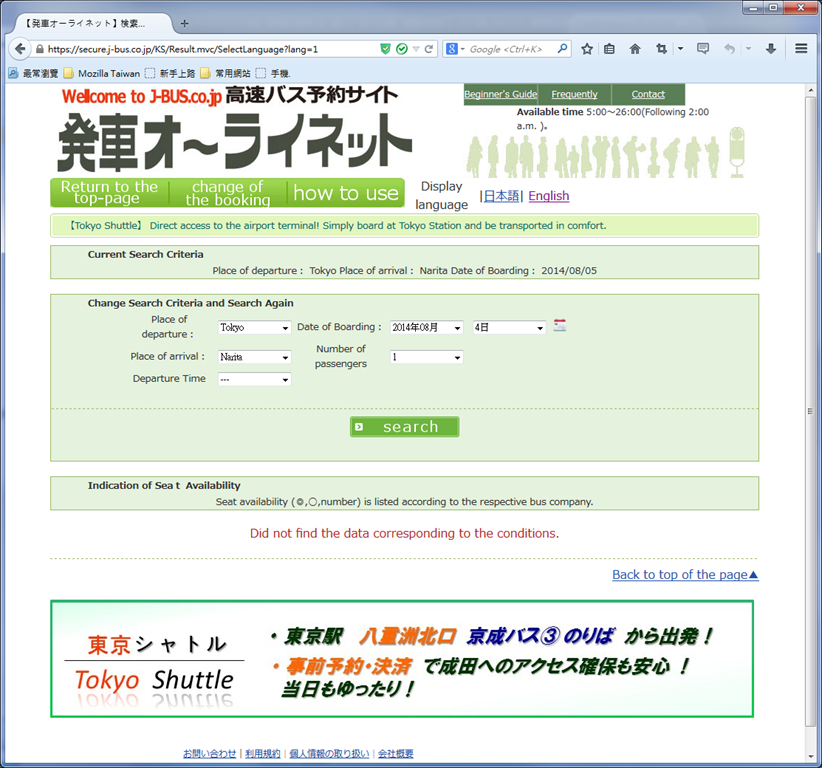
Task: Open the downloads arrow icon
Action: pos(771,49)
